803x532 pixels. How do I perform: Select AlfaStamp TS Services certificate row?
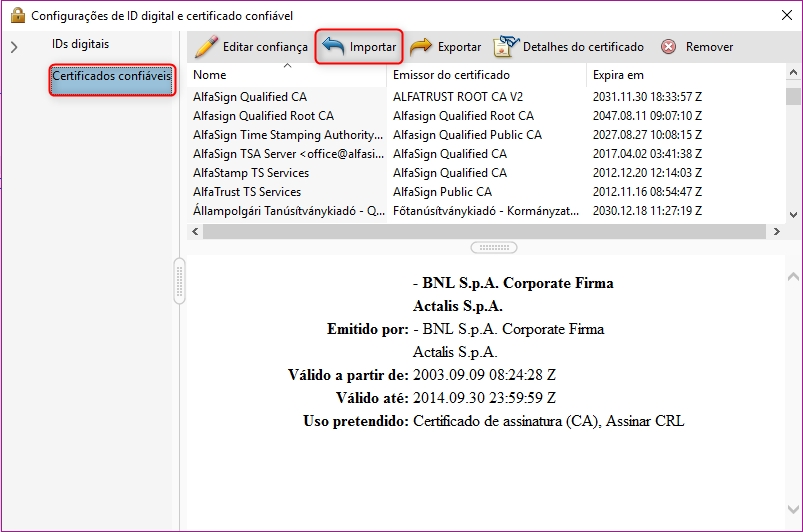click(251, 173)
